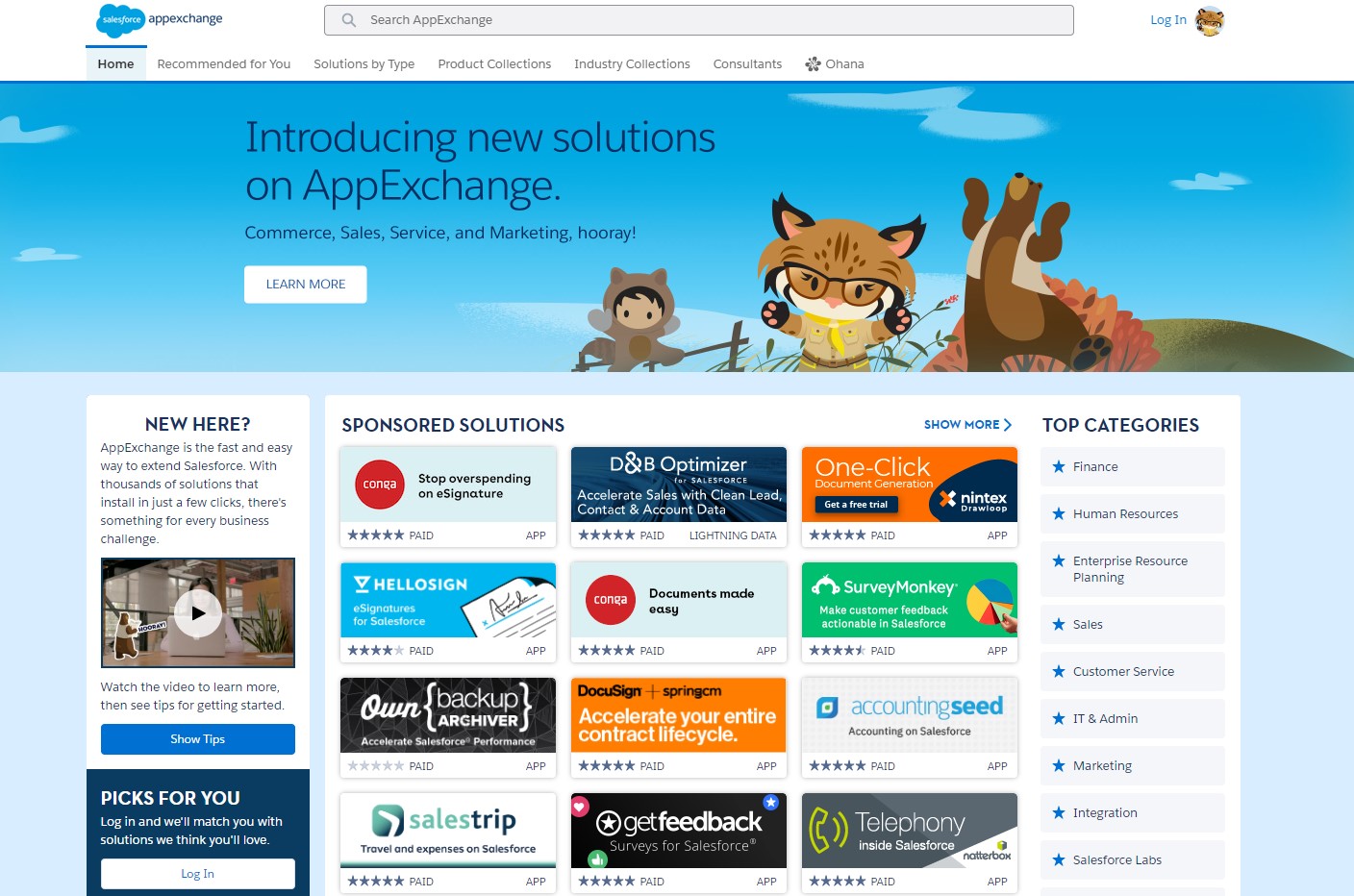Click the Ohana tab label

(x=844, y=64)
